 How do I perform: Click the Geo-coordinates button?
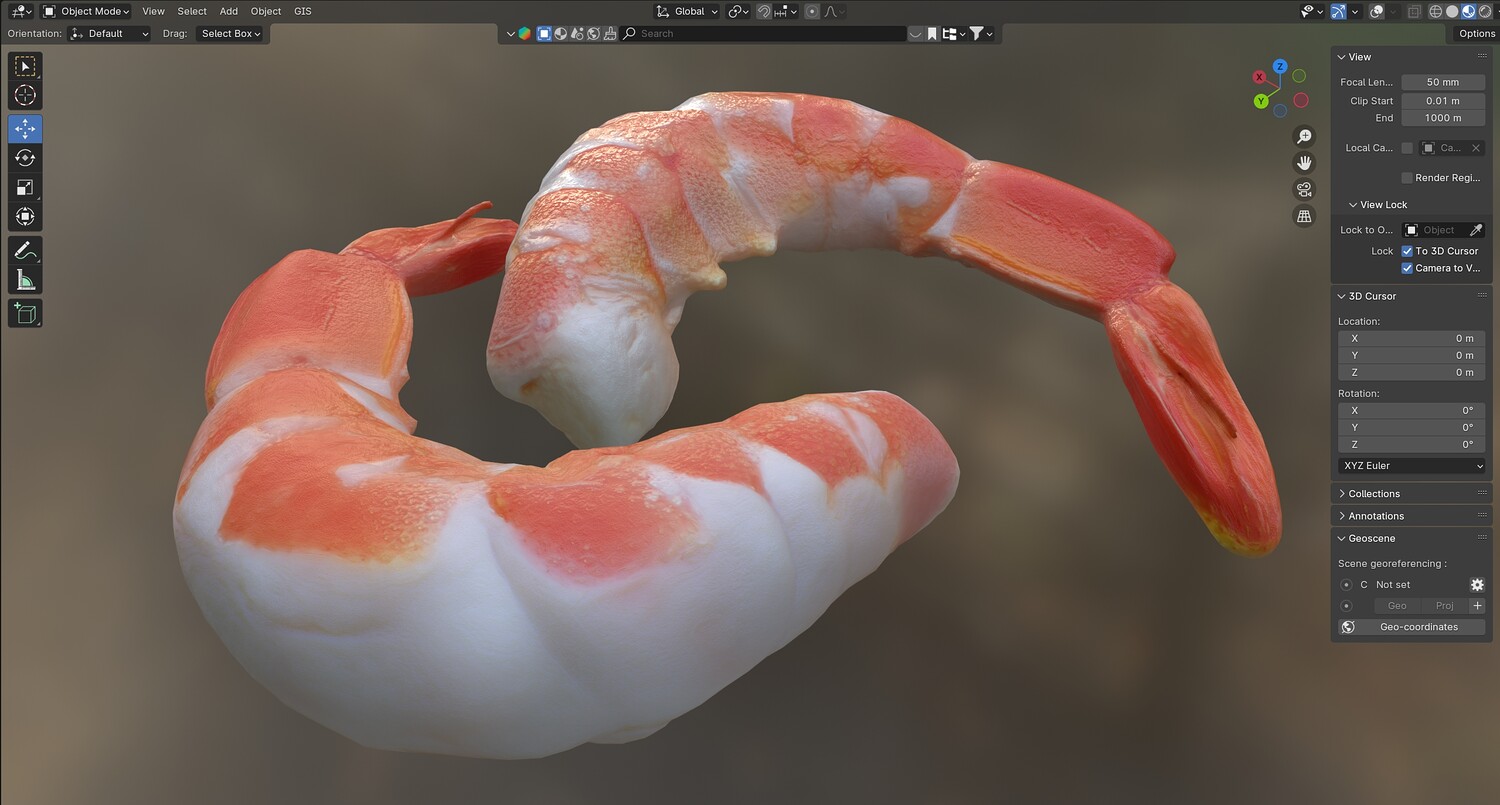(x=1411, y=627)
